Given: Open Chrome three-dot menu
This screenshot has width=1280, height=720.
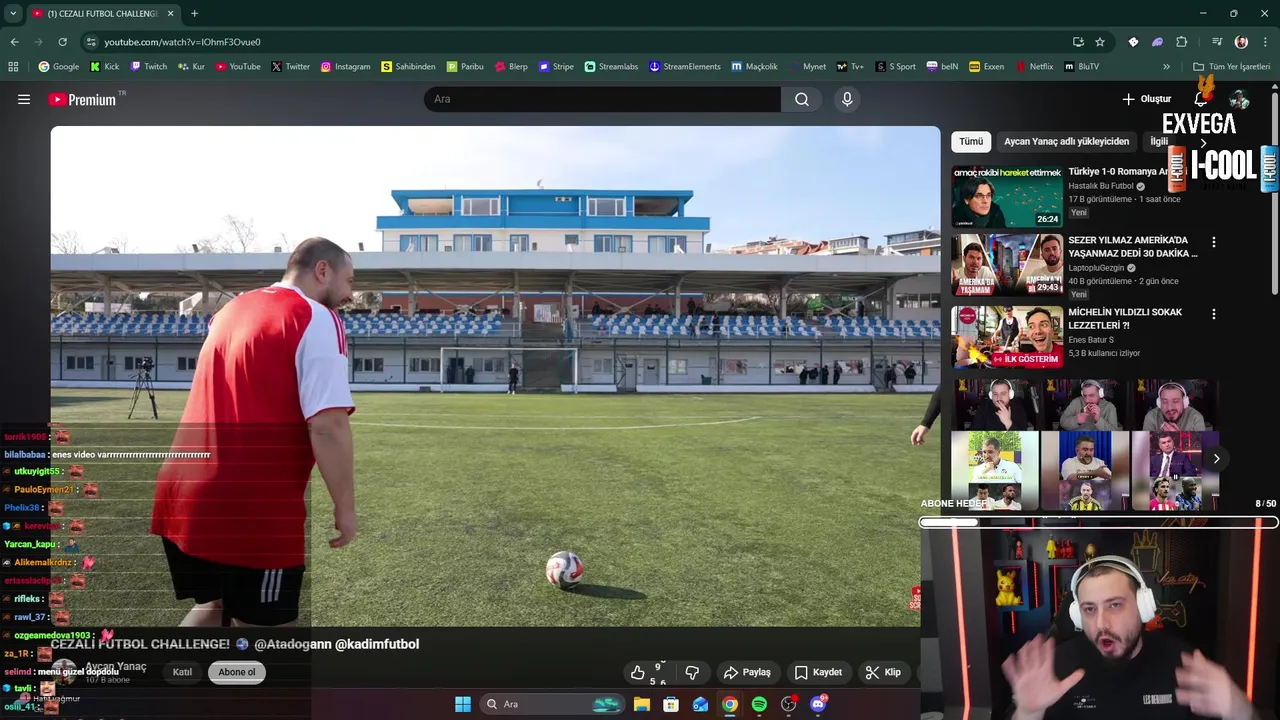Looking at the screenshot, I should (x=1266, y=42).
